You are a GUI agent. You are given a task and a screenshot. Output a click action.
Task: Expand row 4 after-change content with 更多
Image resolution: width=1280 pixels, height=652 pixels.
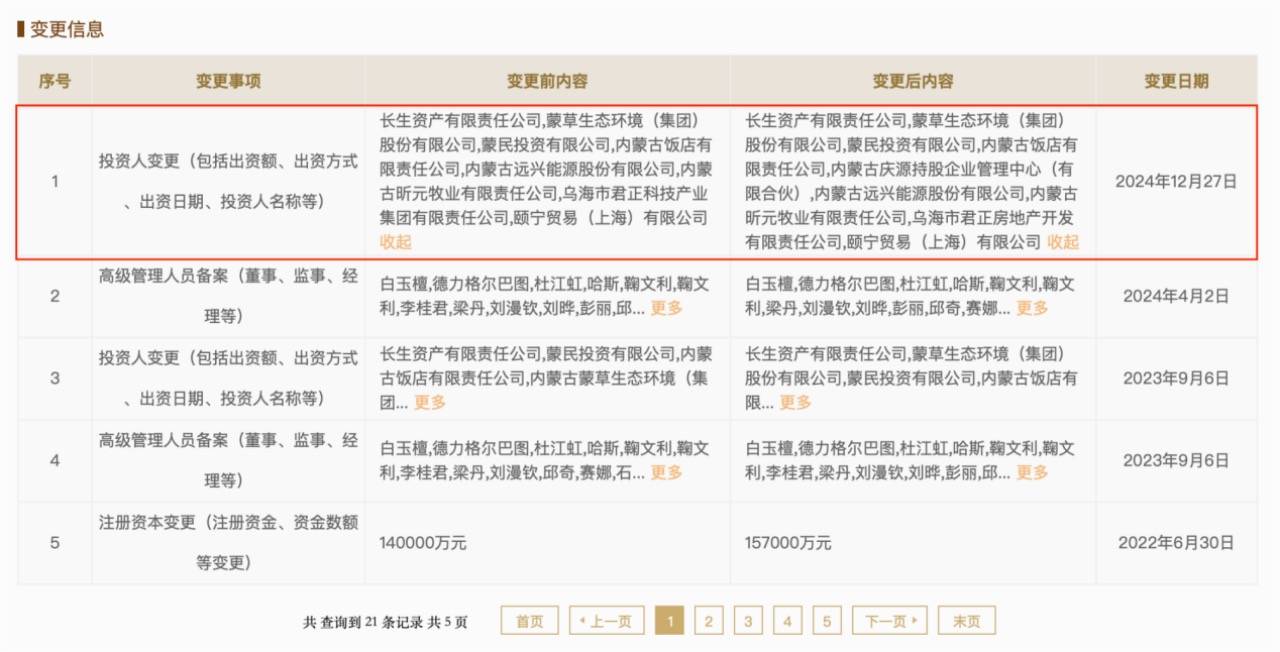pos(1032,472)
